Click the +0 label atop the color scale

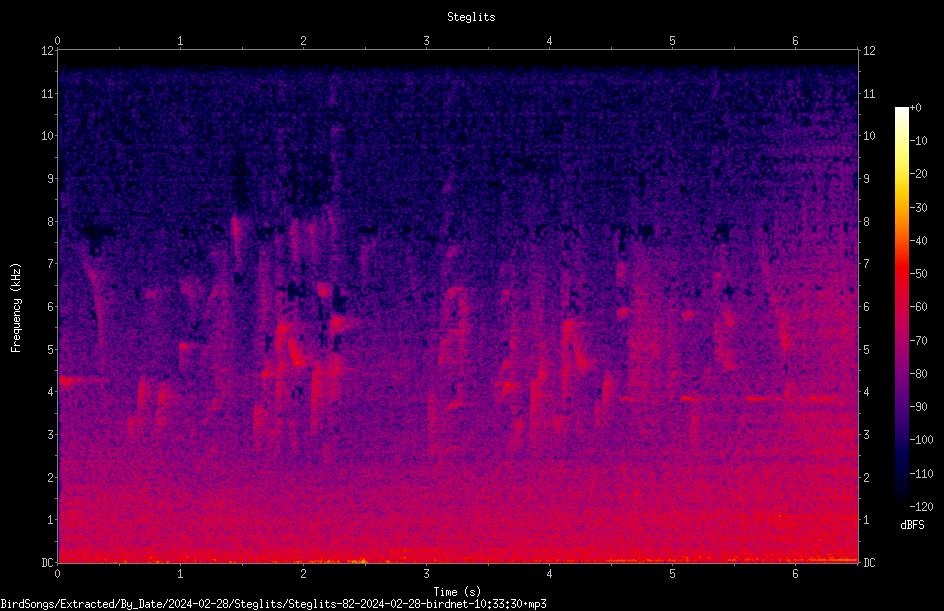coord(916,108)
